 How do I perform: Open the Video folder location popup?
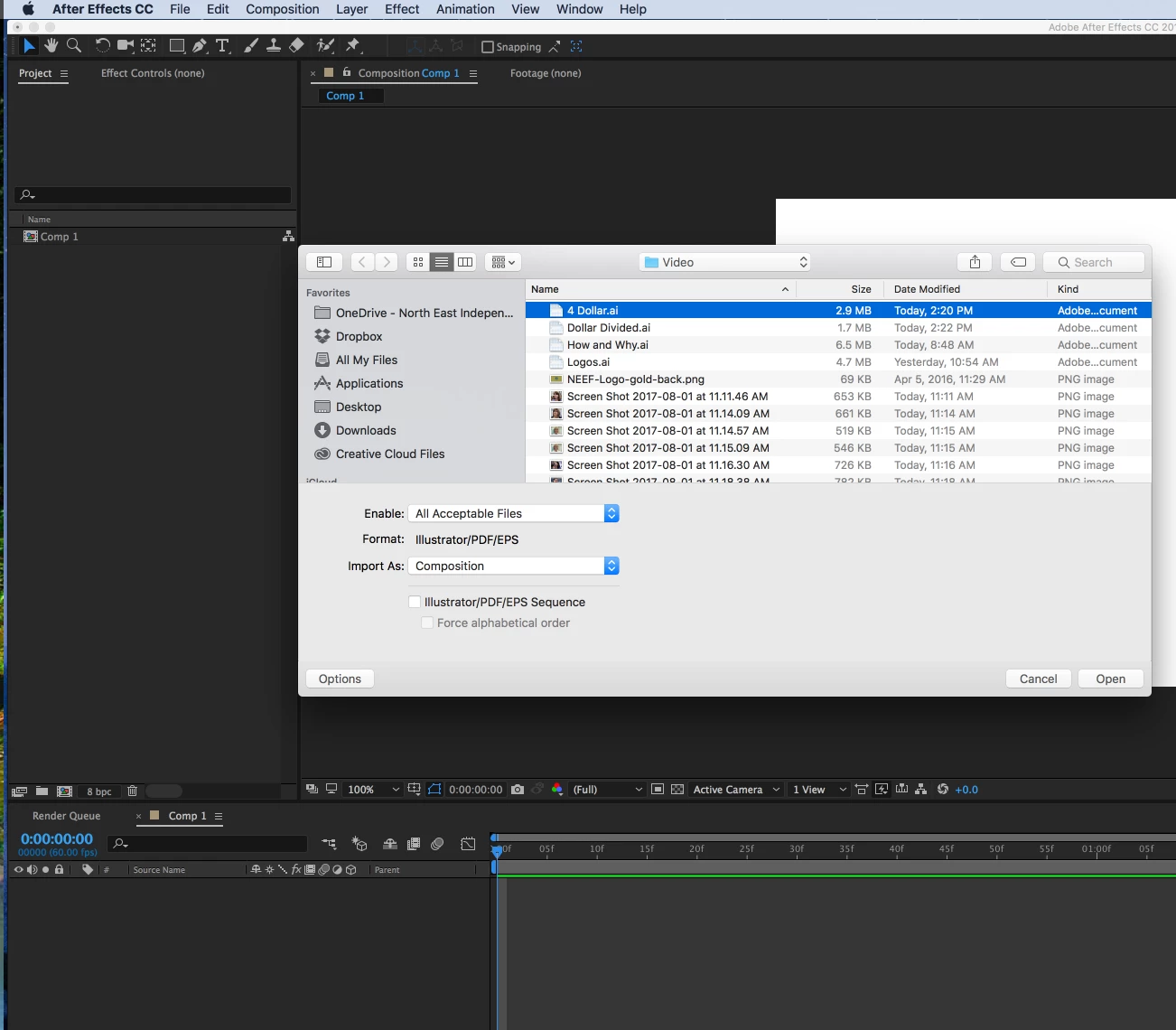(x=724, y=262)
